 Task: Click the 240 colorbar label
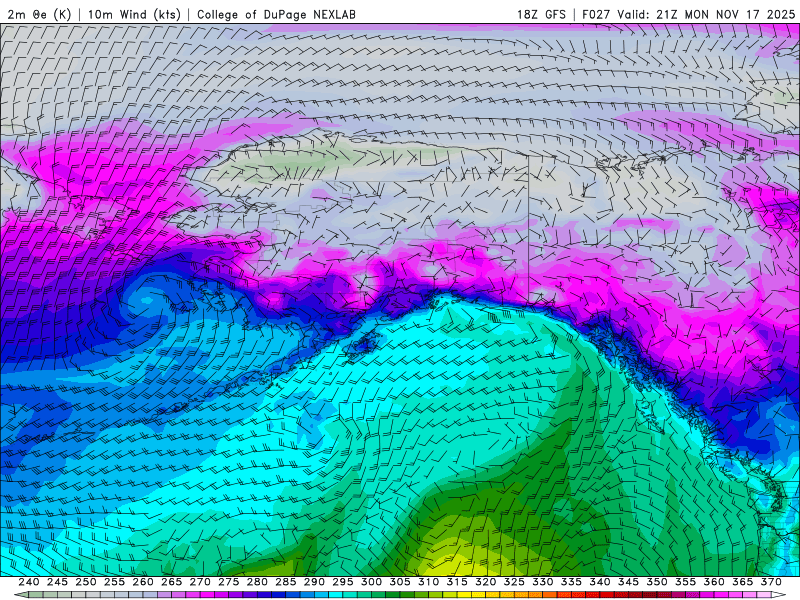tap(29, 582)
